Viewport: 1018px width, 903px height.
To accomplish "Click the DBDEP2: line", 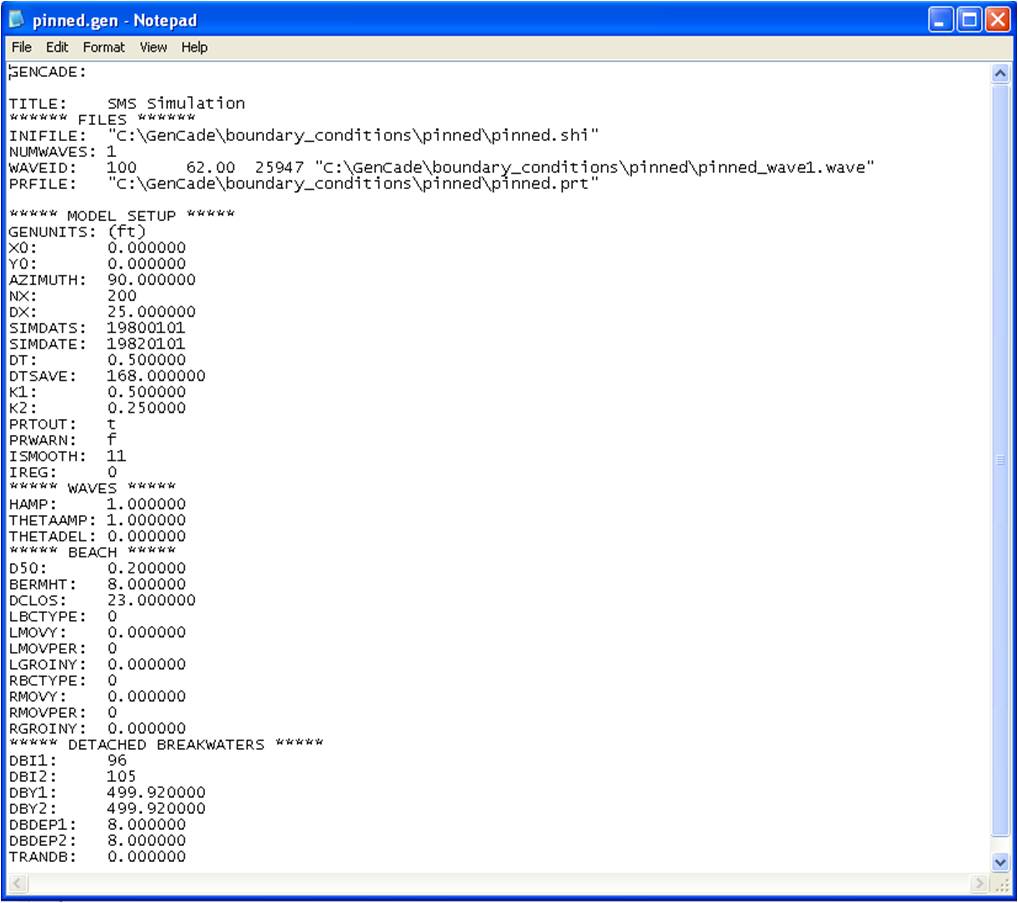I will pos(97,841).
